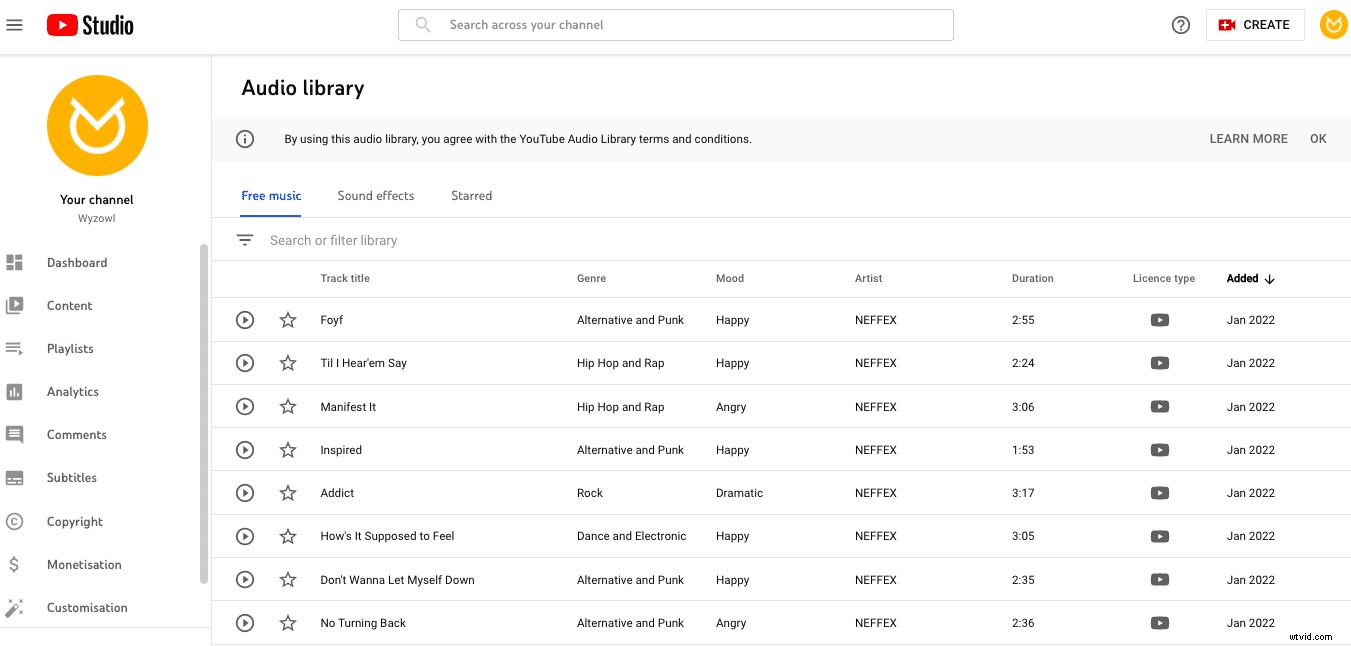Image resolution: width=1351 pixels, height=646 pixels.
Task: Click the help question mark icon
Action: [1181, 25]
